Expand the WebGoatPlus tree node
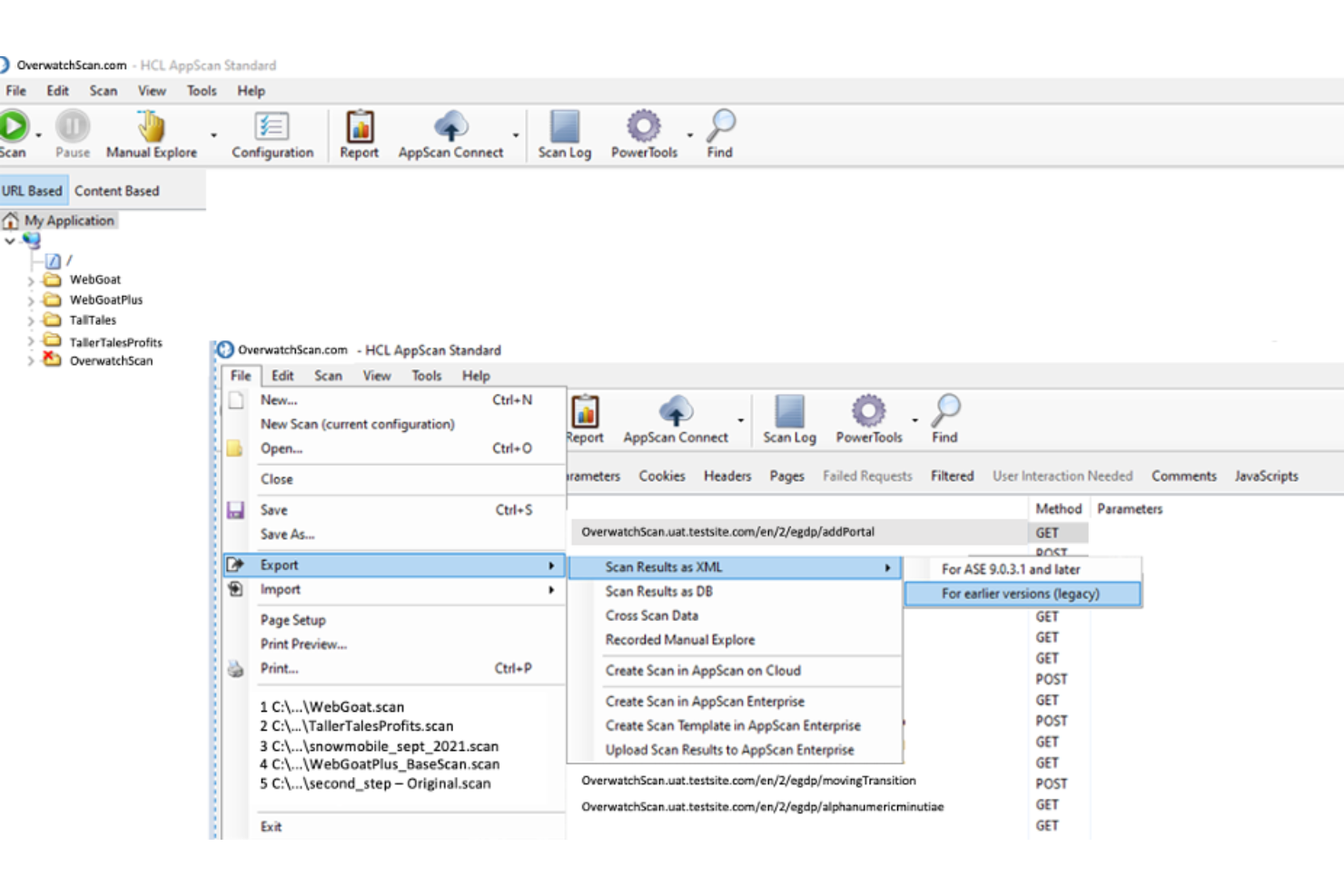The image size is (1344, 896). tap(31, 300)
